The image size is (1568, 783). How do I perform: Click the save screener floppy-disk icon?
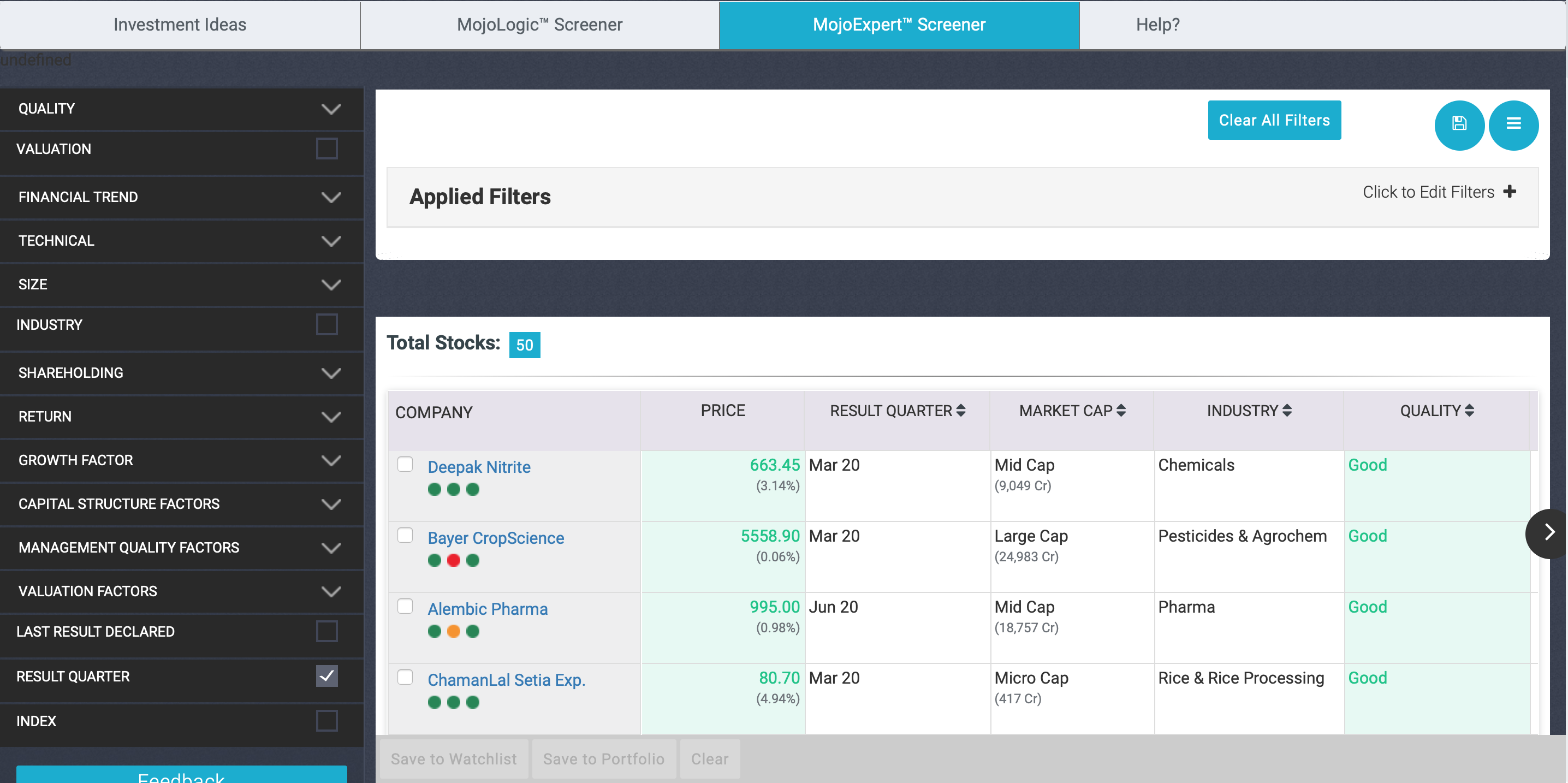click(1459, 124)
